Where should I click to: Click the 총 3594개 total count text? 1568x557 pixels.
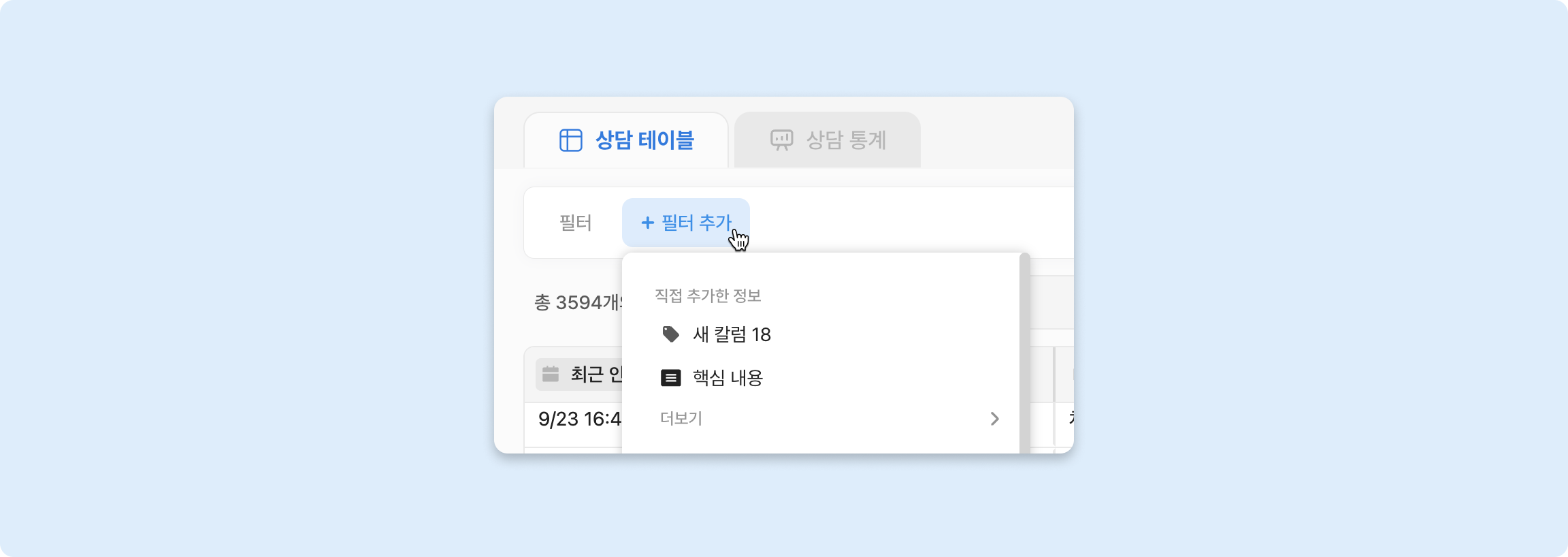coord(577,302)
